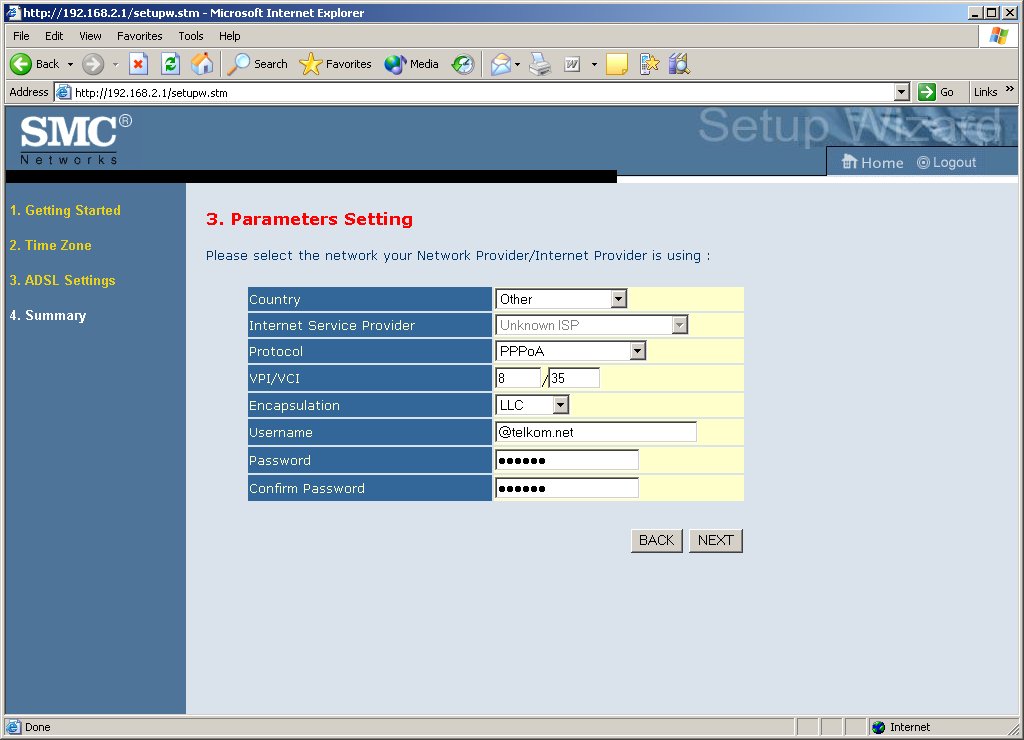Click the Username input field

tap(595, 432)
